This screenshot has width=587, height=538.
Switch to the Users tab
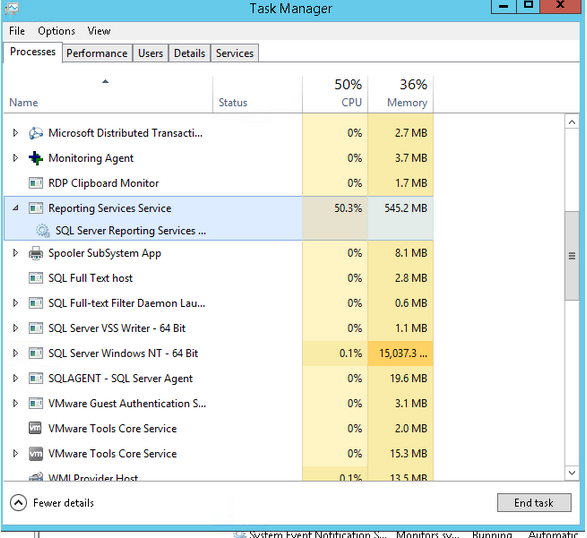pos(150,53)
